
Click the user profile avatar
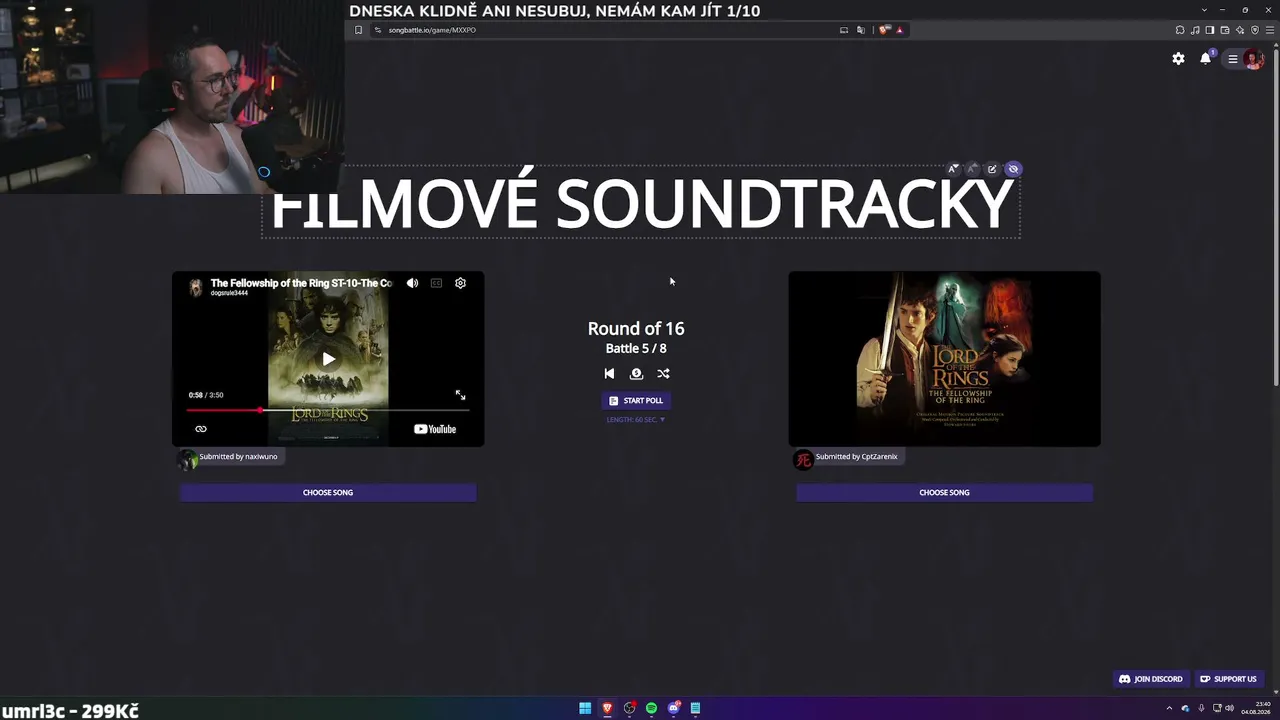[x=1254, y=59]
